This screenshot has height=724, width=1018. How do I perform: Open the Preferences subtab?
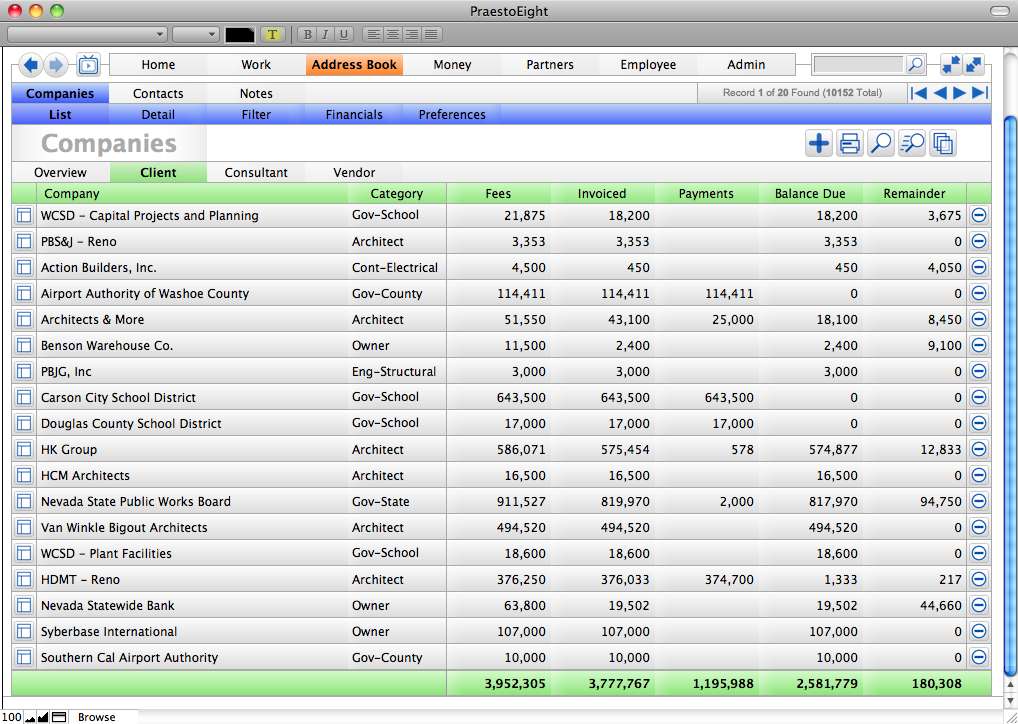pyautogui.click(x=452, y=114)
